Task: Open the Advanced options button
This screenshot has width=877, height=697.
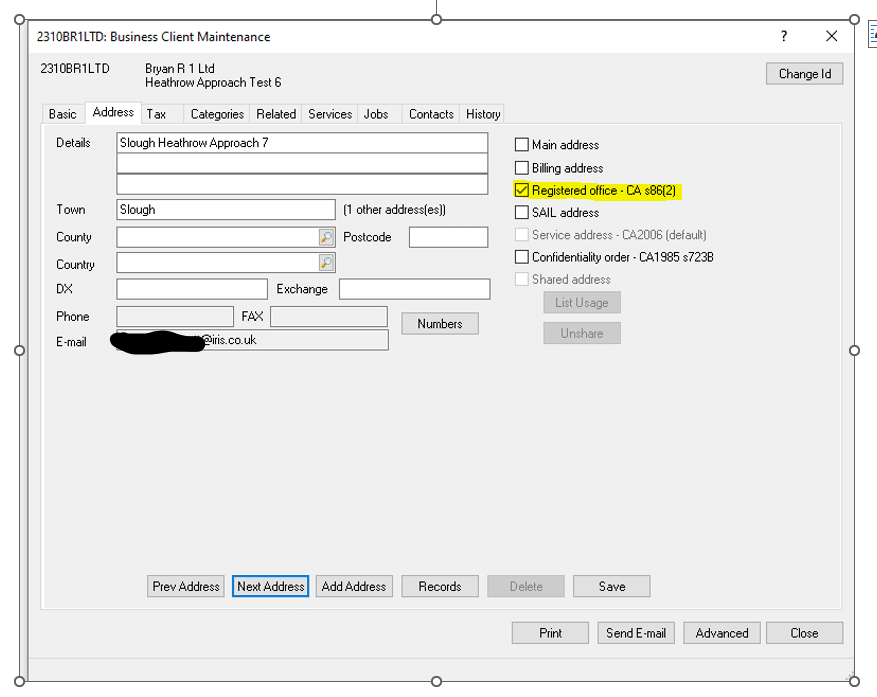Action: (722, 633)
